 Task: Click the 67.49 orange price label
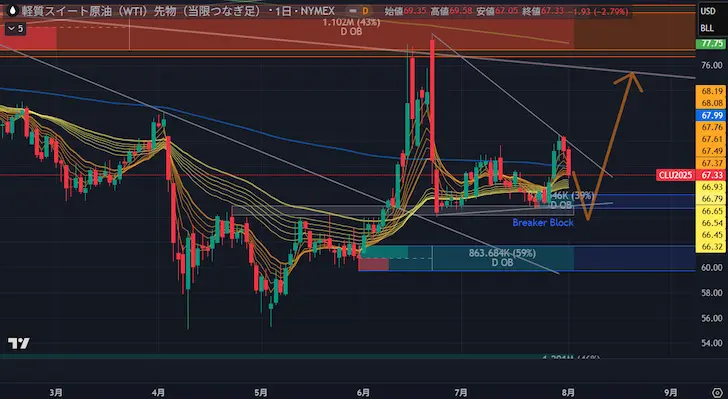tap(711, 151)
